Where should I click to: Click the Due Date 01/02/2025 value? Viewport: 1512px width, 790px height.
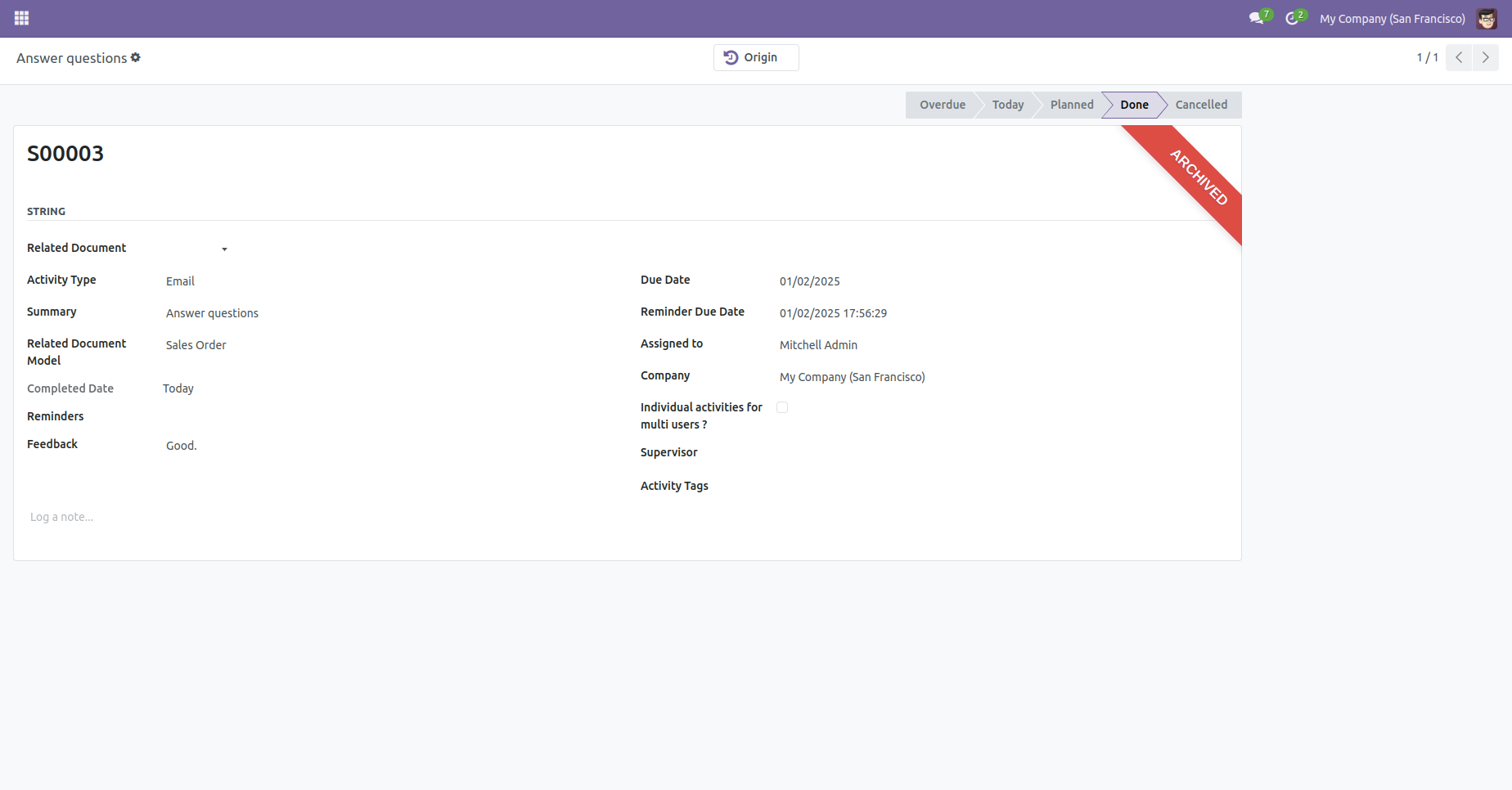[810, 281]
